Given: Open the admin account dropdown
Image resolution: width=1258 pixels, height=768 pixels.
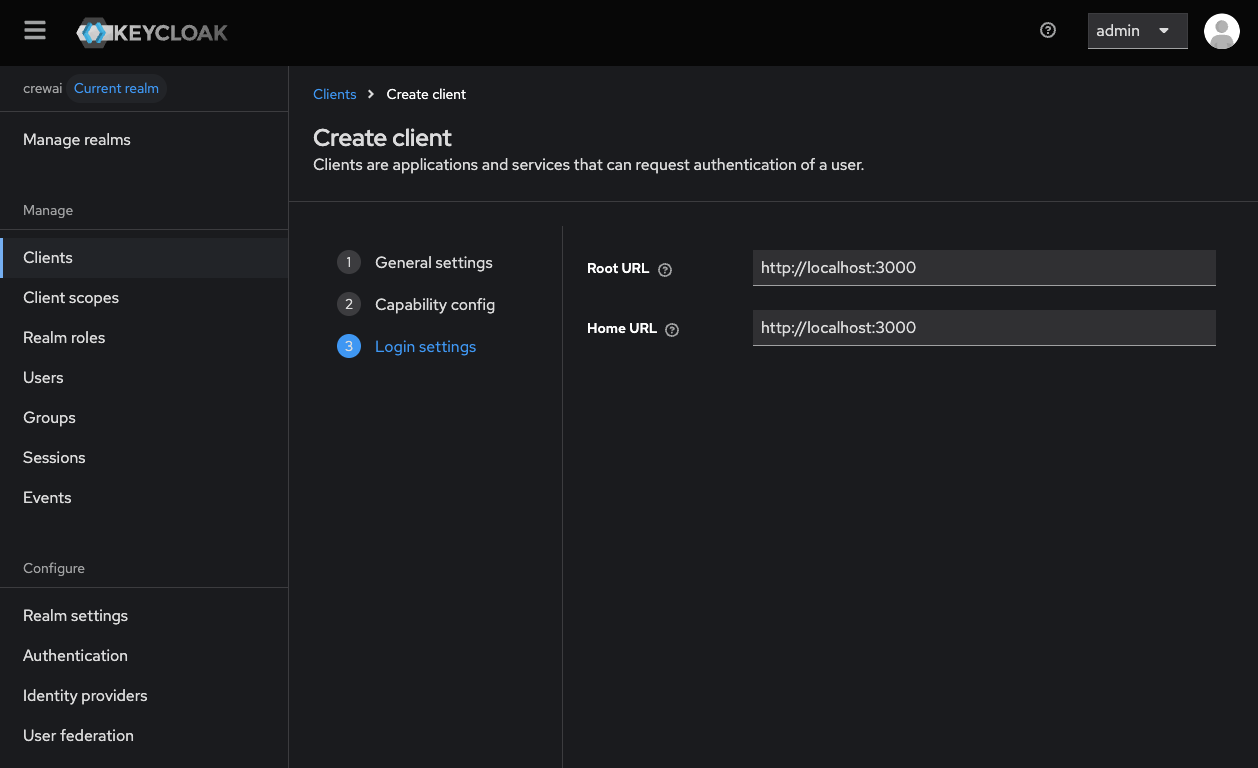Looking at the screenshot, I should (1137, 31).
